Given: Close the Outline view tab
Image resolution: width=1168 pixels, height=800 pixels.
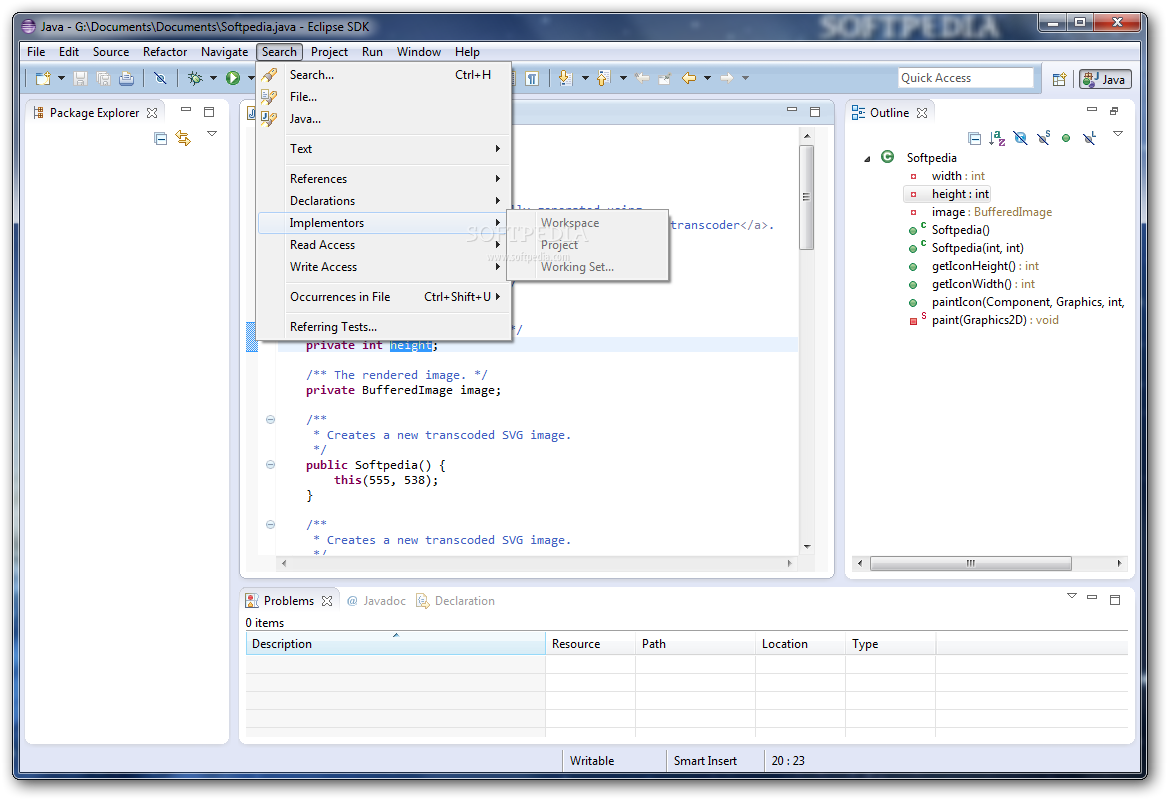Looking at the screenshot, I should coord(922,113).
